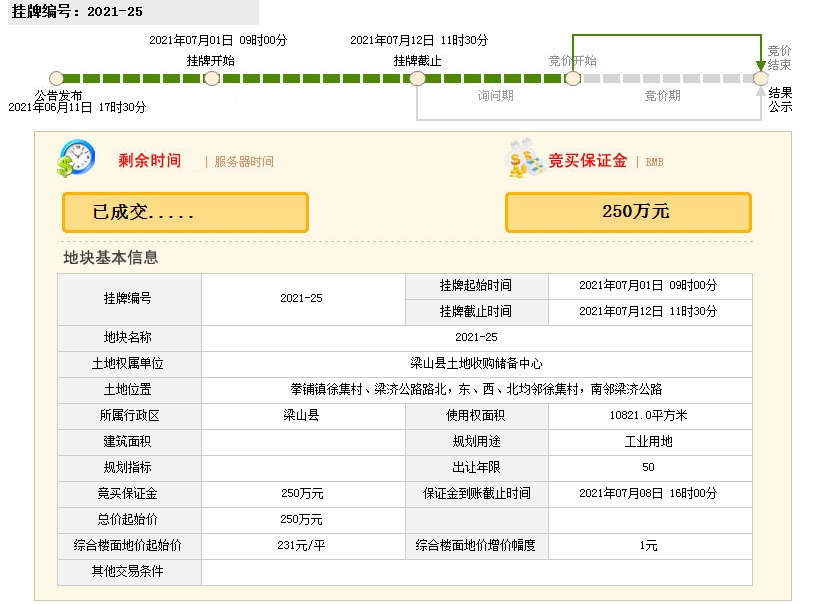Click the 地块基本信息 section title

click(110, 258)
